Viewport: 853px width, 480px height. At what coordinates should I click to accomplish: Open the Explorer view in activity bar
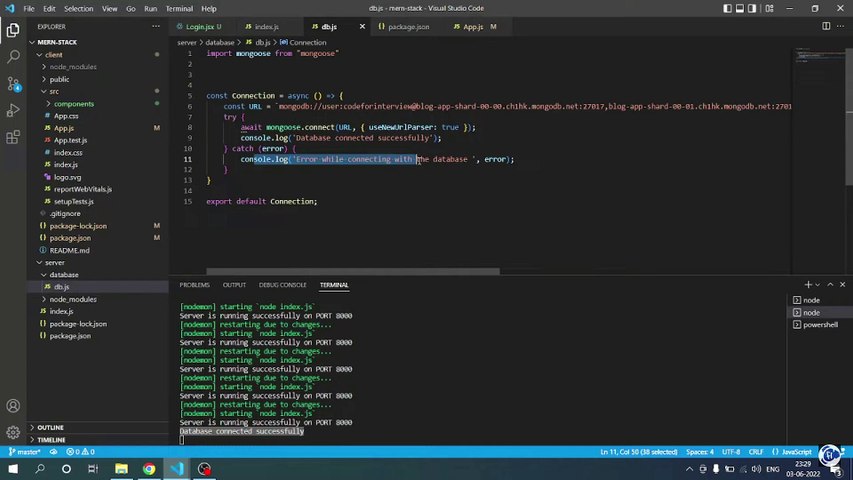pos(13,30)
